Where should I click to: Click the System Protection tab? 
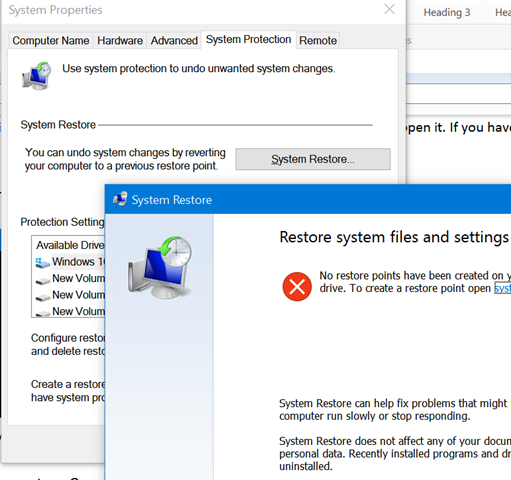[x=248, y=40]
